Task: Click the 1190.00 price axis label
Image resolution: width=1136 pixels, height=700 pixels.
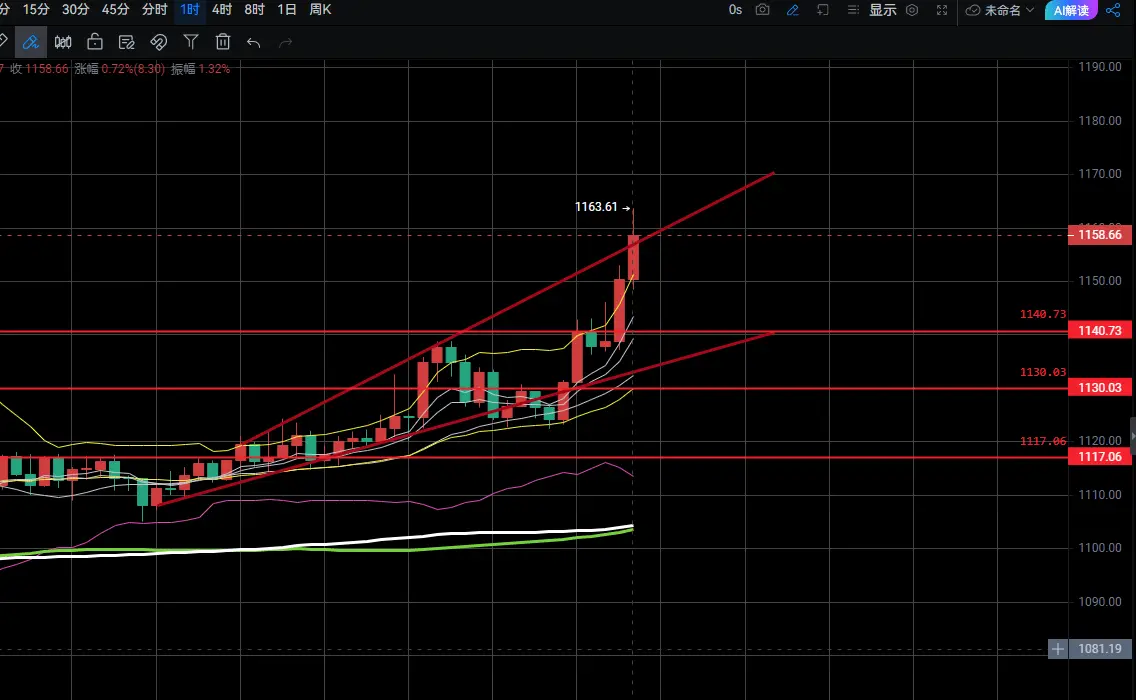Action: pos(1100,67)
